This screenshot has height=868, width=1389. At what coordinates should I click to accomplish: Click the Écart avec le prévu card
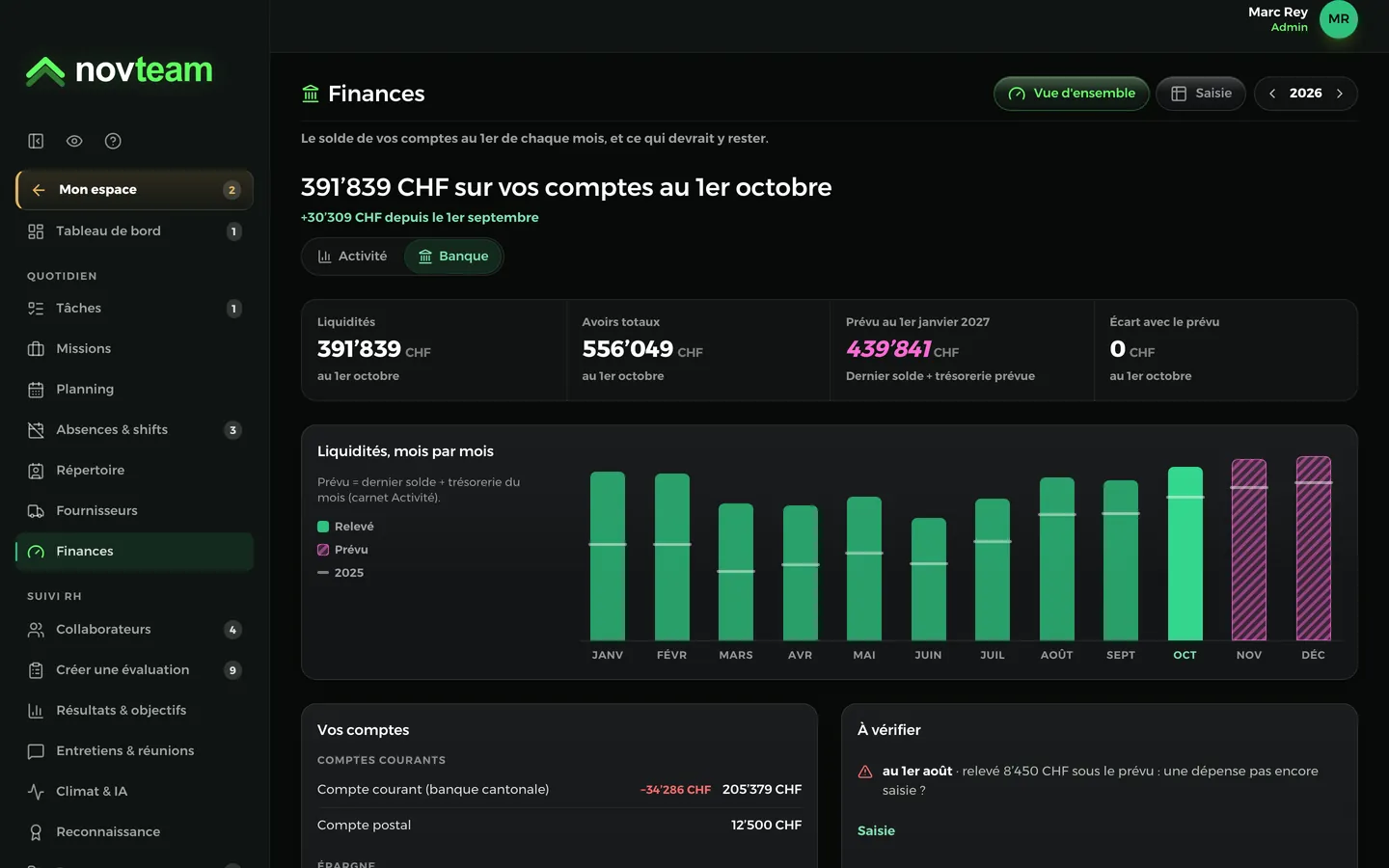[x=1226, y=350]
